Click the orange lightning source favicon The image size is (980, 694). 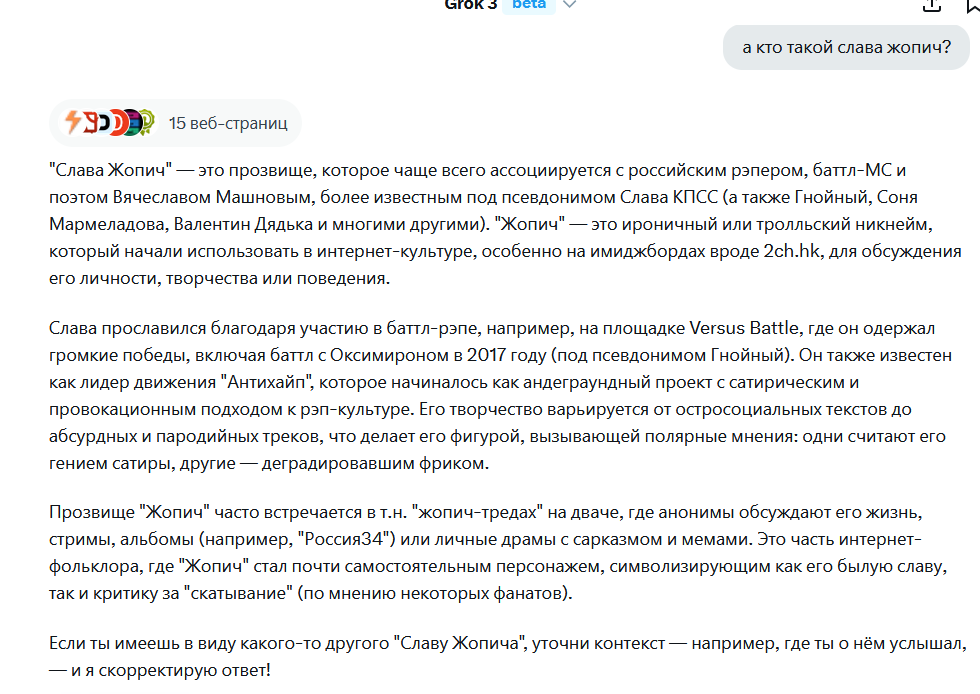click(73, 122)
